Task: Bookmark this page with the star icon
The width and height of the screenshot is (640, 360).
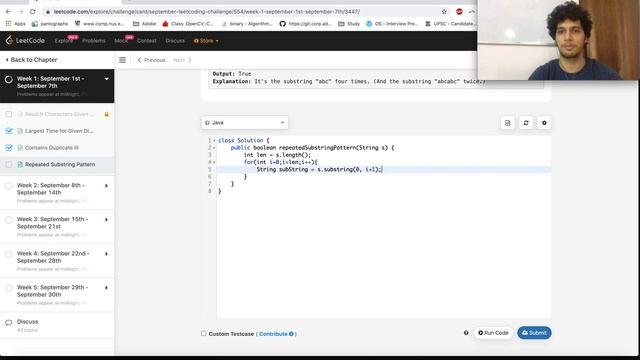Action: (x=444, y=12)
